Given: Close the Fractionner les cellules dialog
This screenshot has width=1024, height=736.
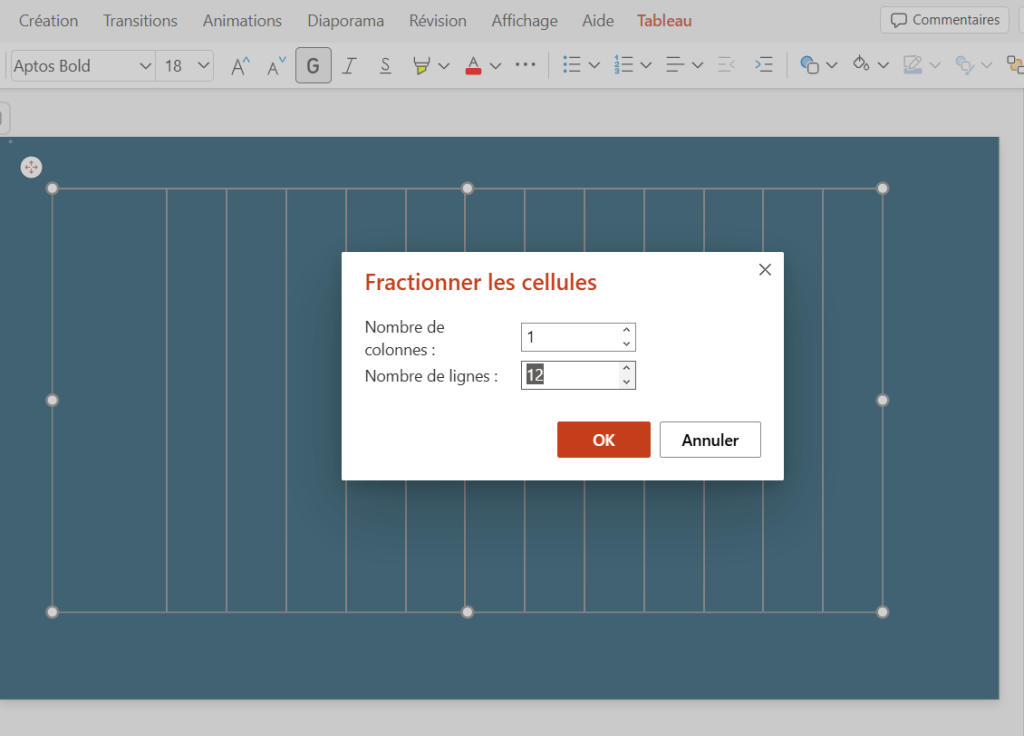Looking at the screenshot, I should coord(765,270).
